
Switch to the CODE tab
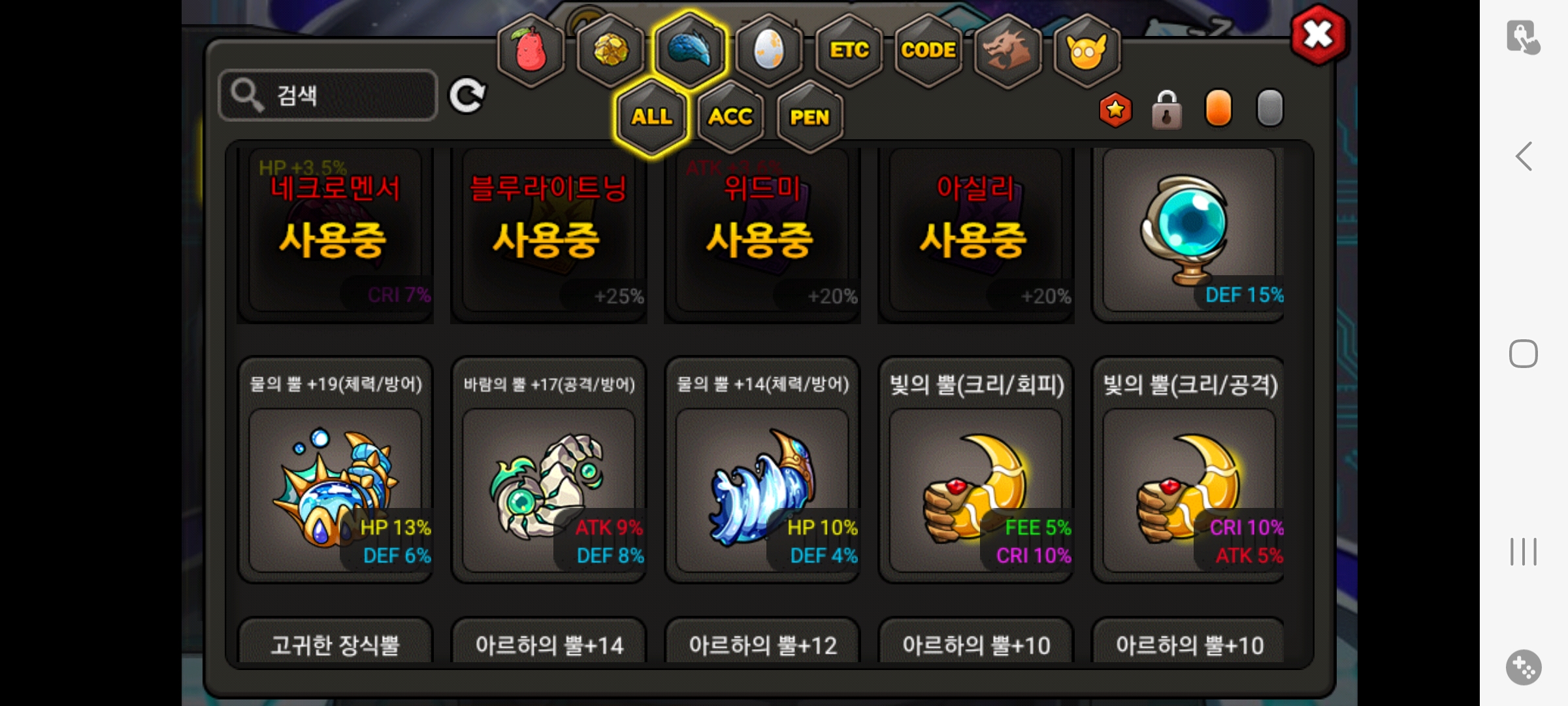[928, 50]
